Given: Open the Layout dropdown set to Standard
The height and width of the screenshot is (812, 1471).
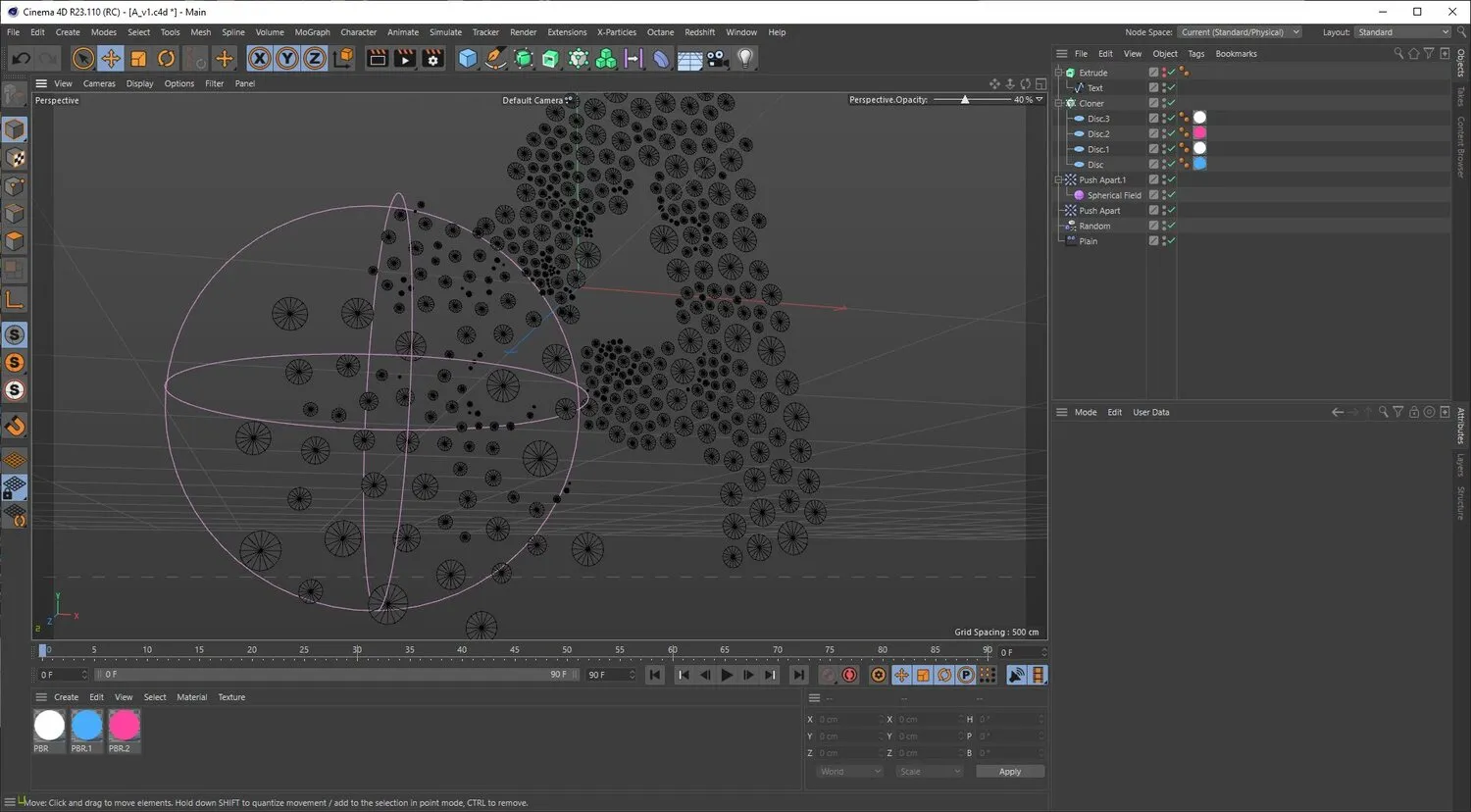Looking at the screenshot, I should point(1402,32).
